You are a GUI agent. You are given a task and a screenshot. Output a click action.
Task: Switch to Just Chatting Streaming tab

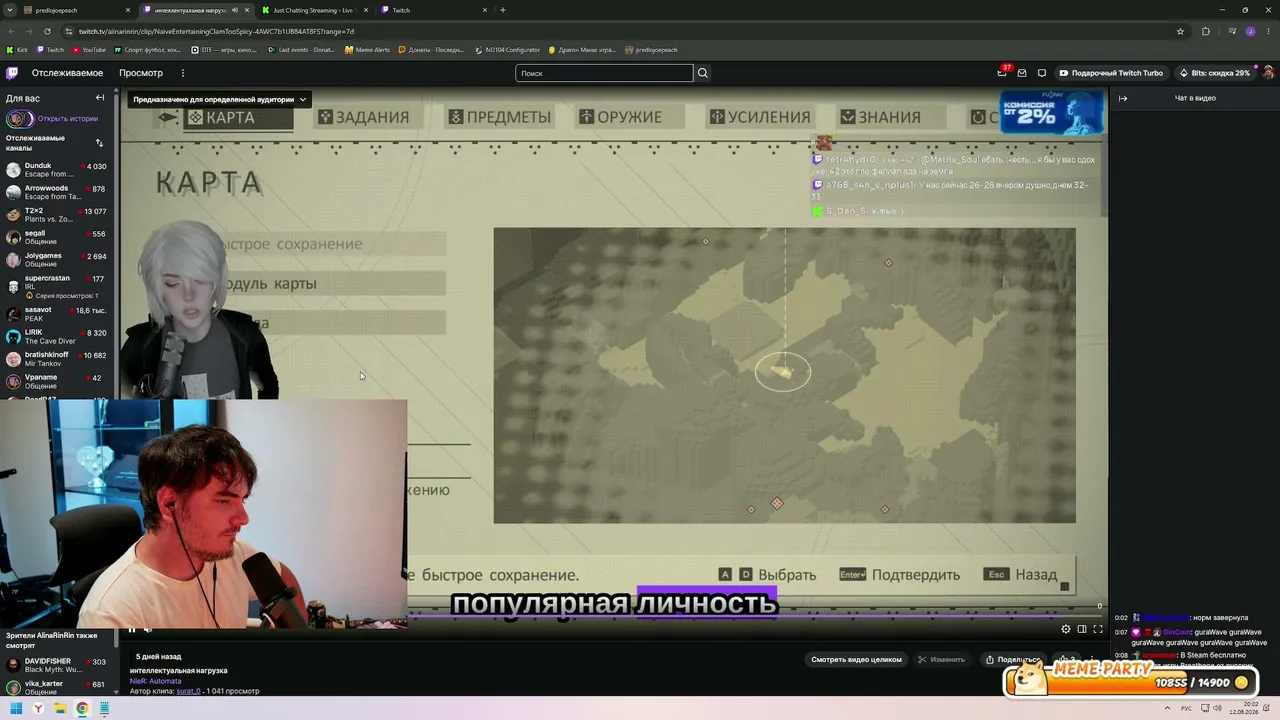[316, 10]
